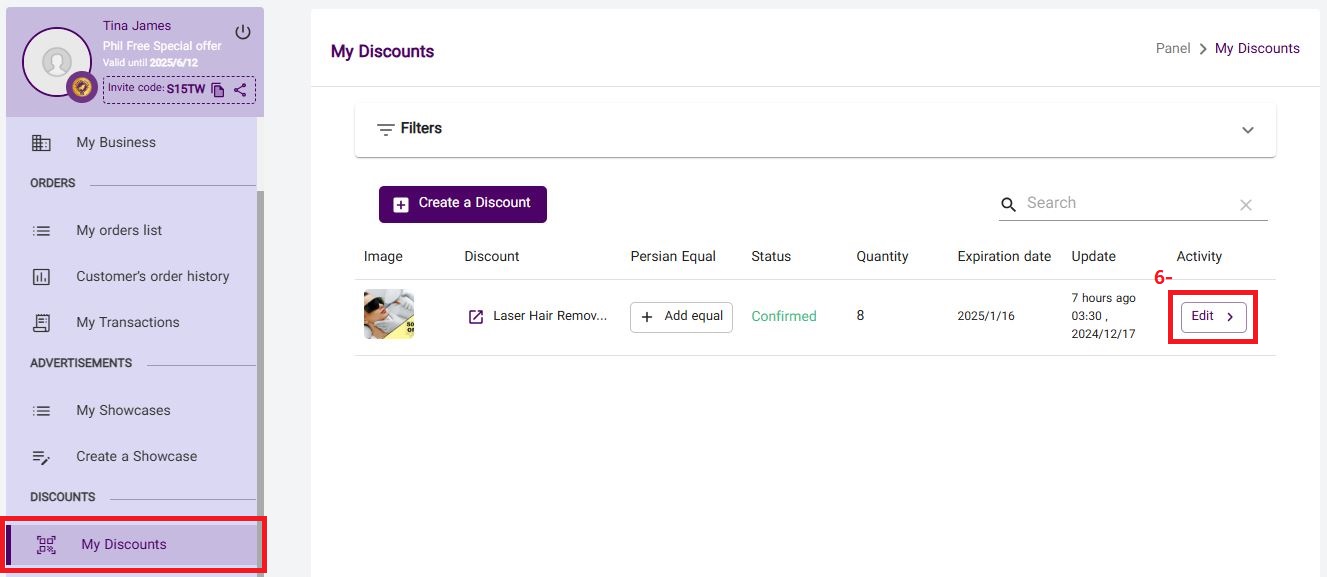Add Persian equal for the discount

pos(681,316)
